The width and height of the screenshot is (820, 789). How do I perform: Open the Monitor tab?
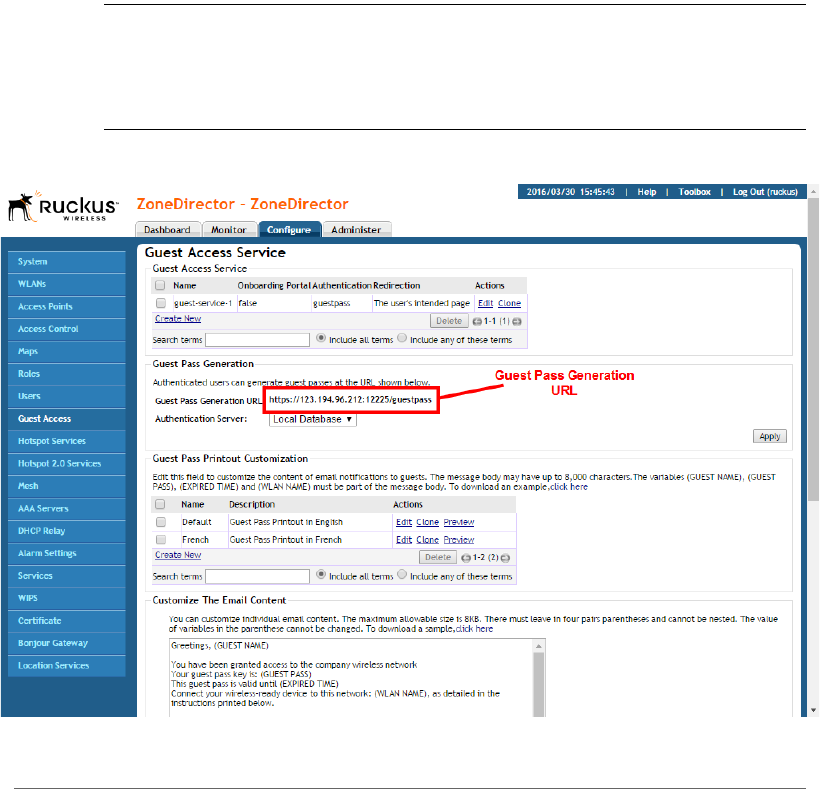pyautogui.click(x=229, y=230)
